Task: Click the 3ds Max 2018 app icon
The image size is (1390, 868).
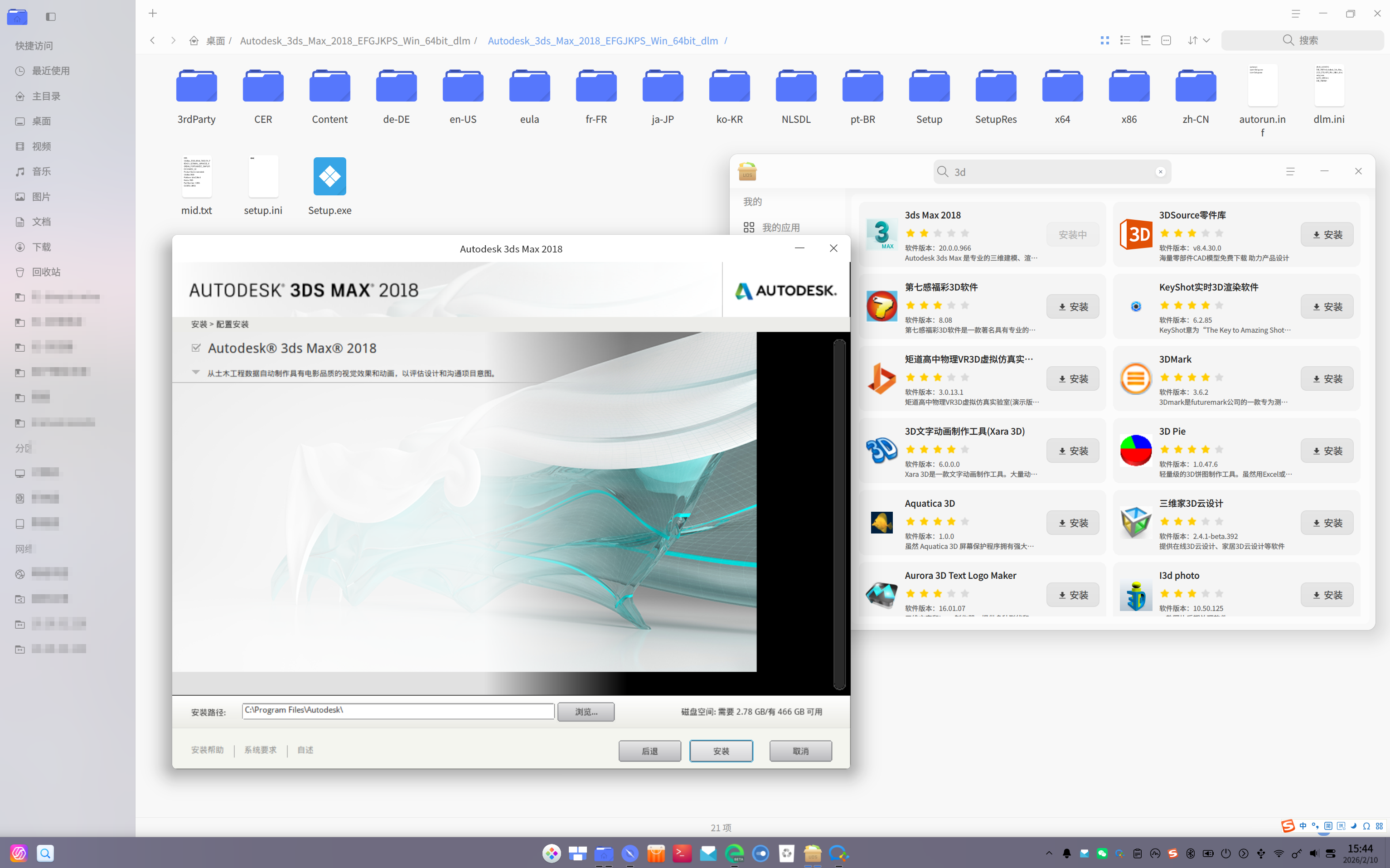Action: [881, 234]
